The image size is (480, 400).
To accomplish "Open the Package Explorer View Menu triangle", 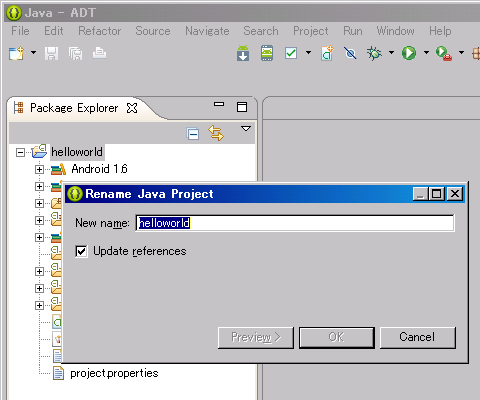I will 246,128.
